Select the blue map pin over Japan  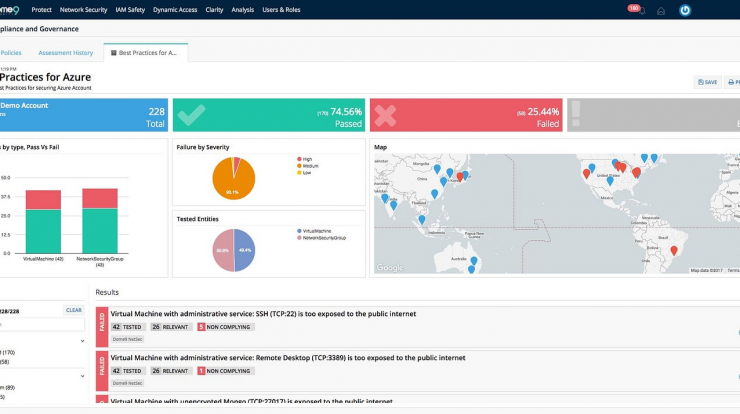pos(465,176)
